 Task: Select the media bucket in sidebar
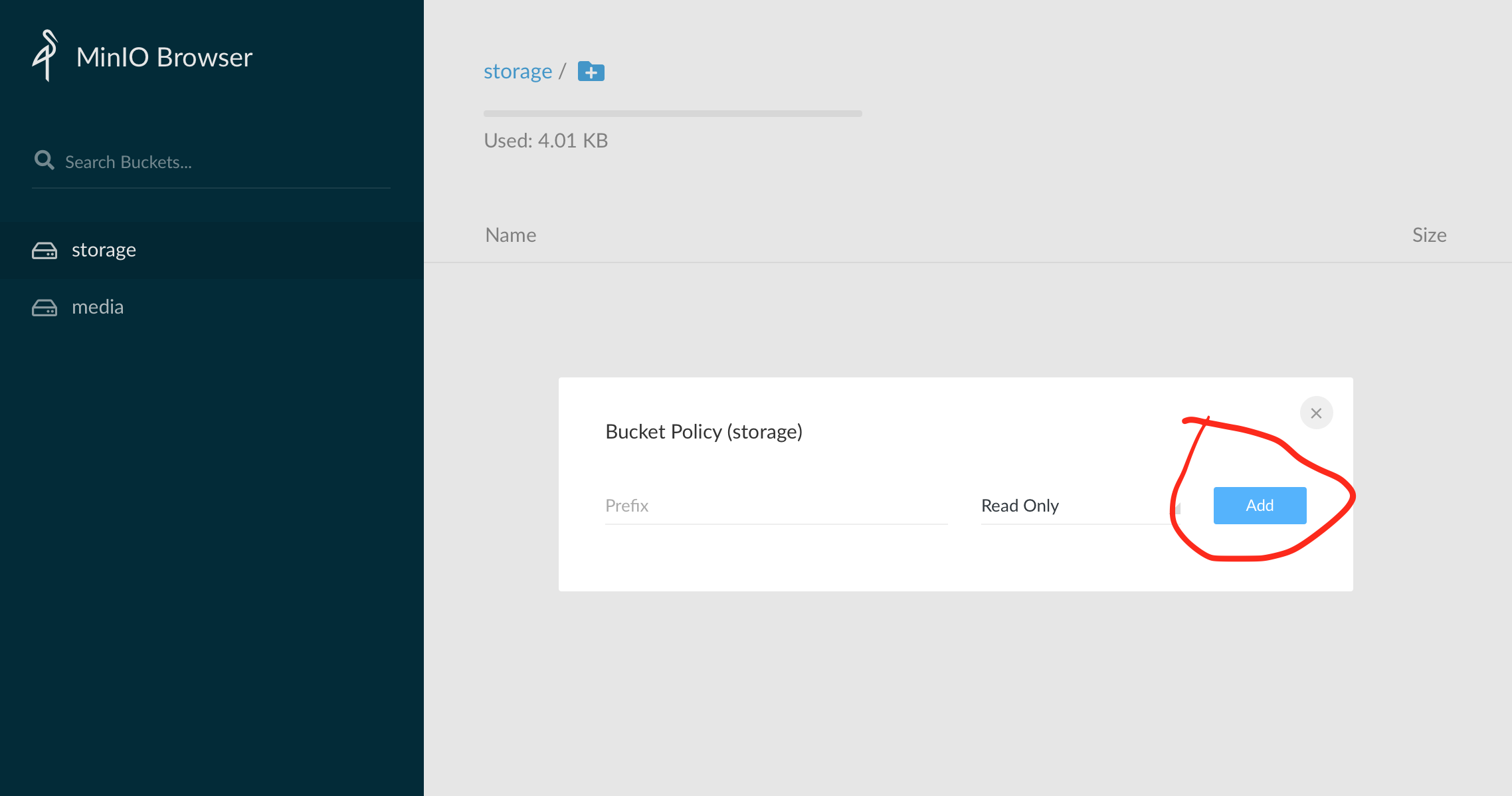point(98,308)
